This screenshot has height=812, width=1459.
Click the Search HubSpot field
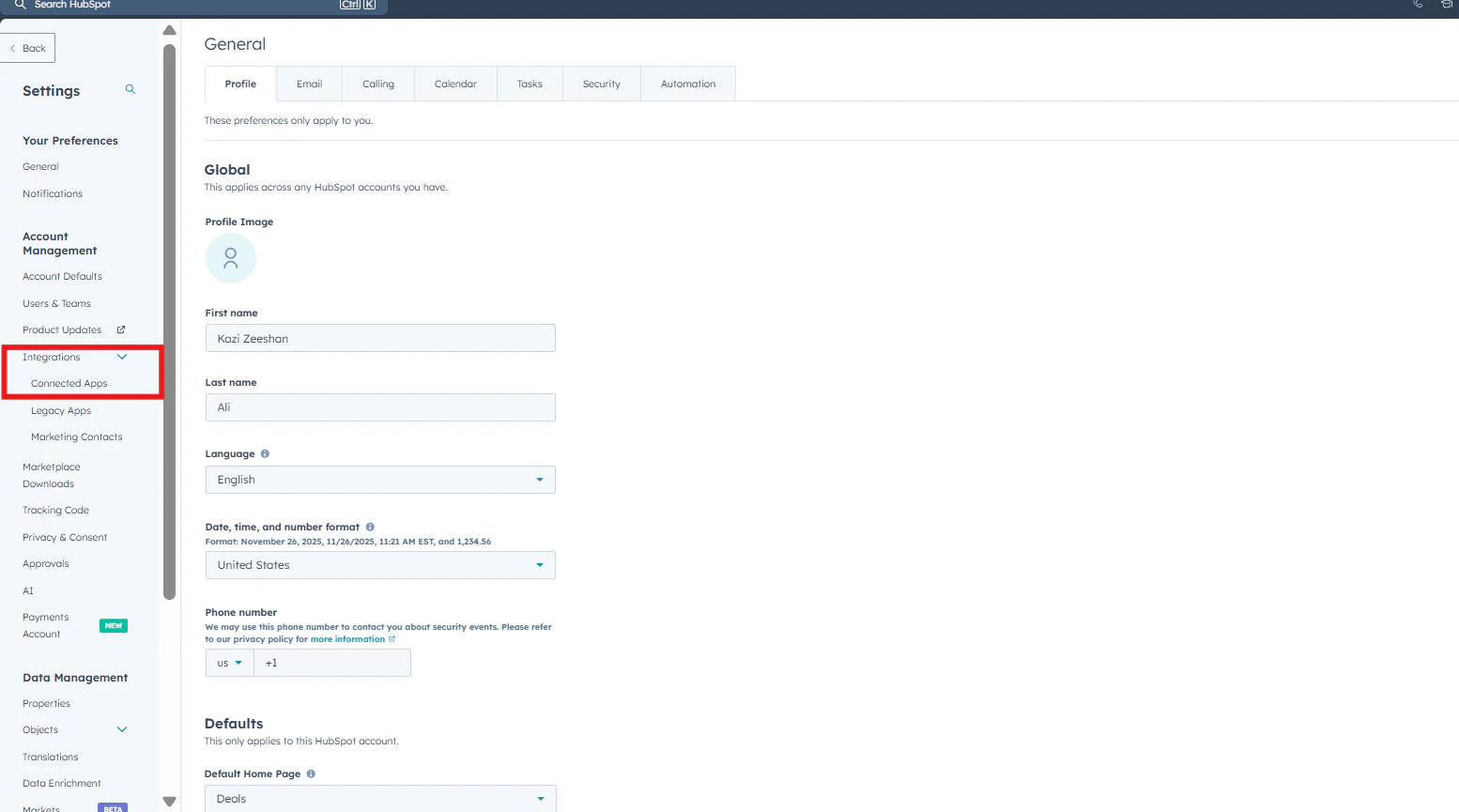coord(193,6)
